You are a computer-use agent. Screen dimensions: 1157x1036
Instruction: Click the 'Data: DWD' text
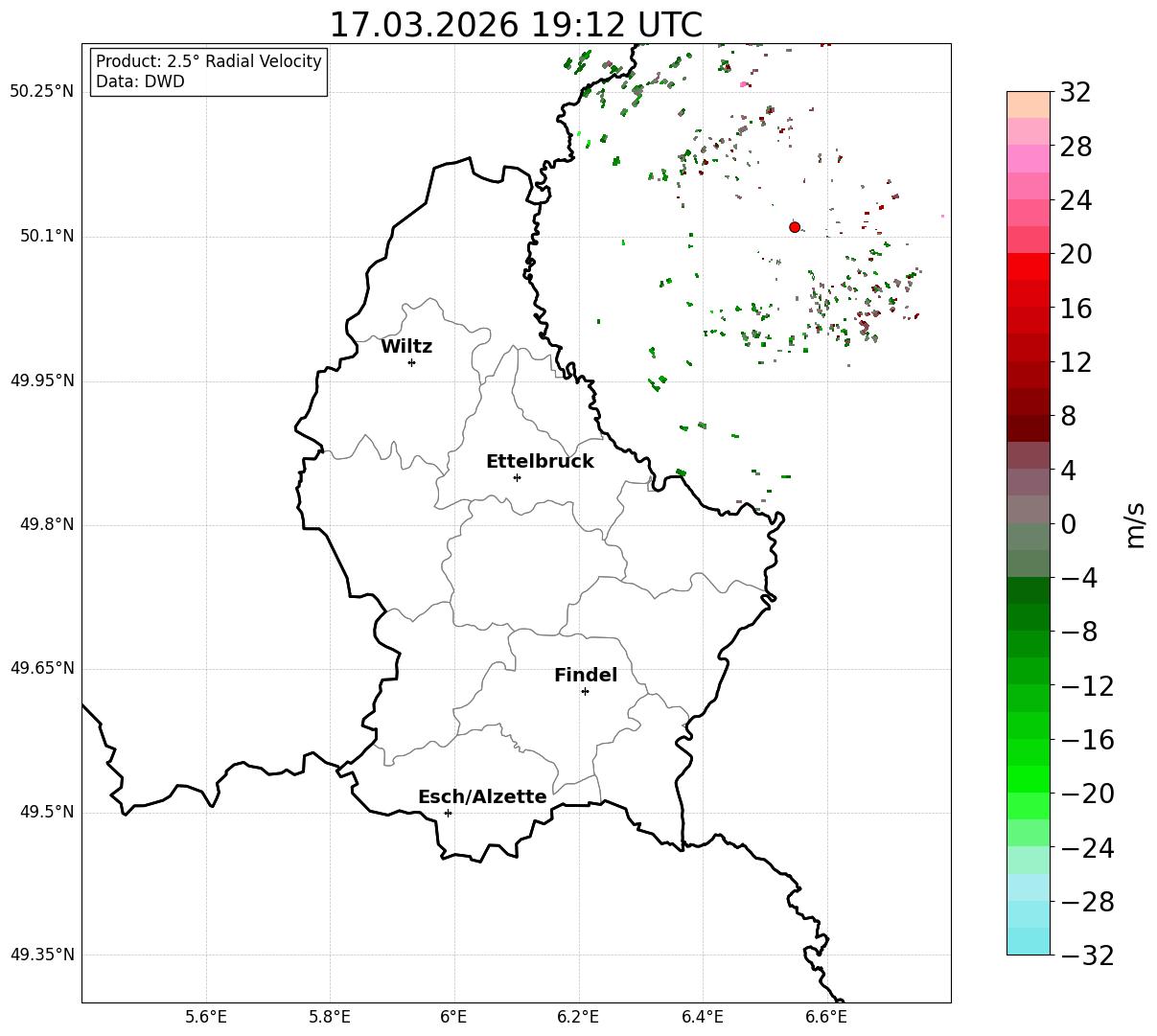tap(140, 81)
